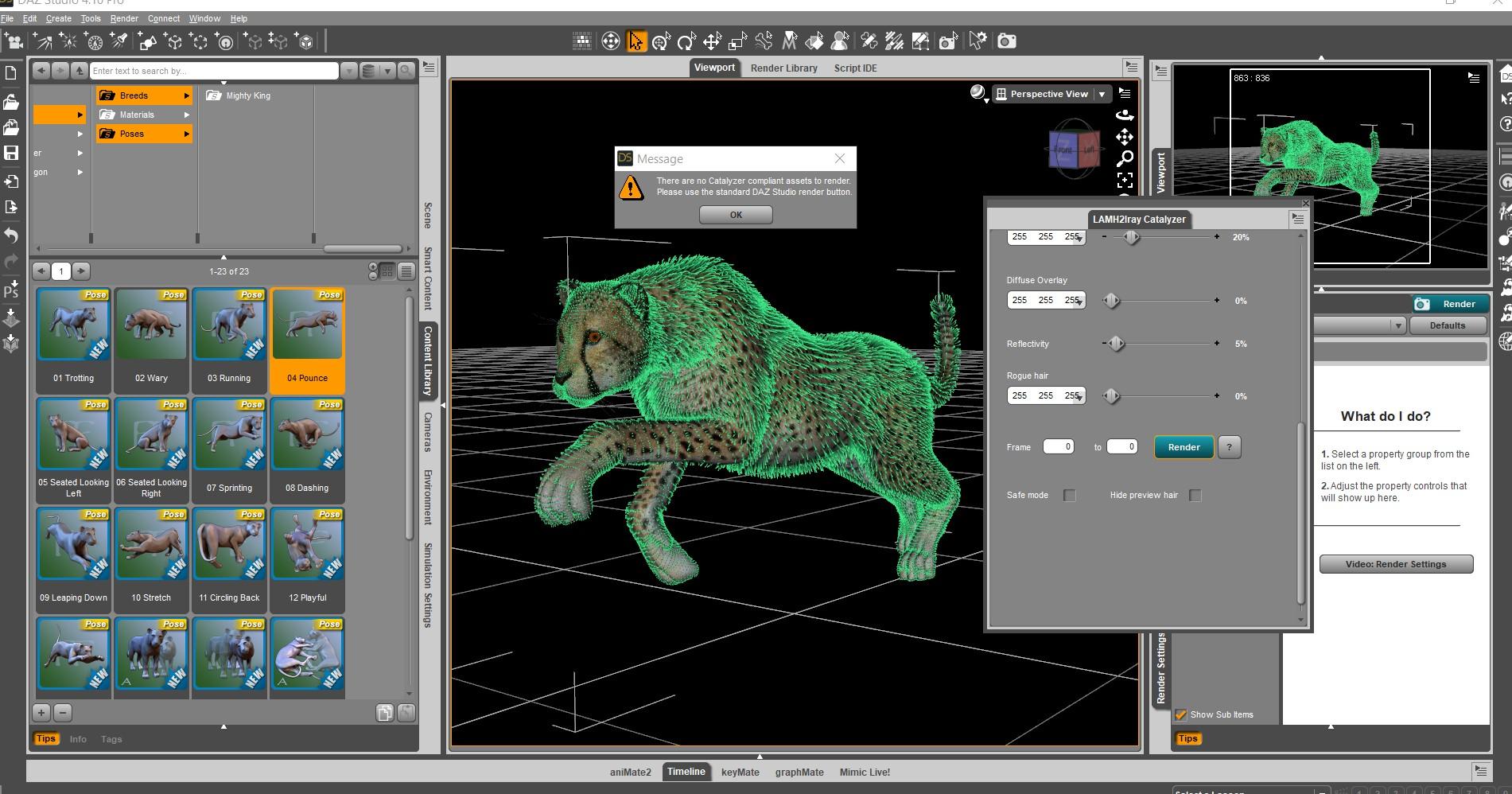Click the toolbar camera Render icon
This screenshot has width=1512, height=794.
point(1007,41)
